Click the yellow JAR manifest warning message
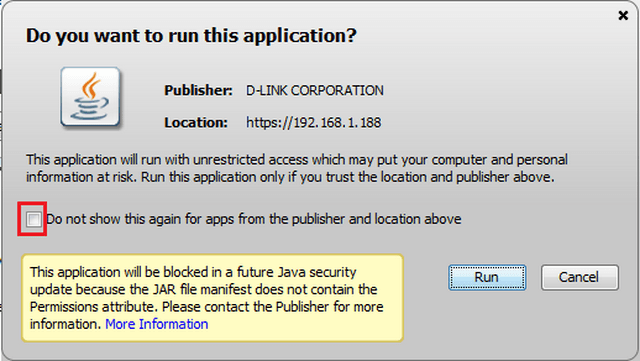 coord(212,298)
